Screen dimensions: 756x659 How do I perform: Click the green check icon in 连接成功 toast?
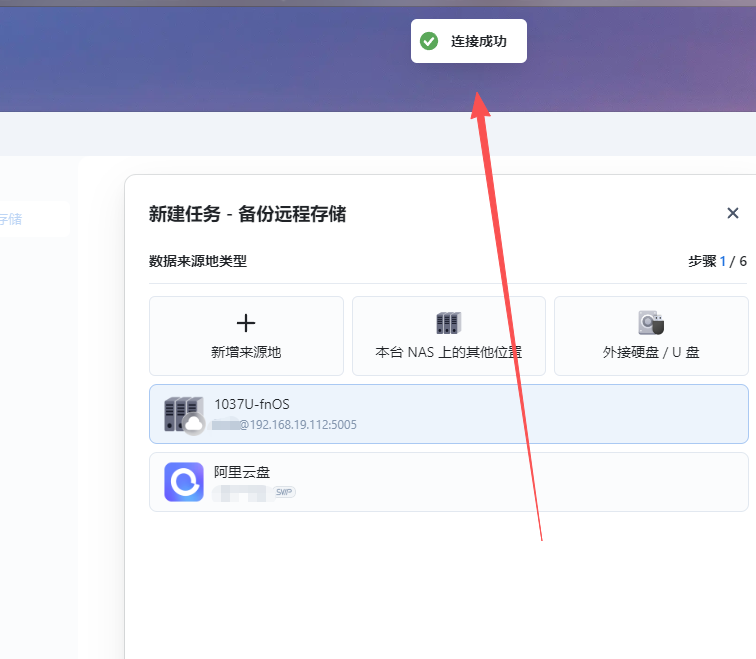click(429, 41)
